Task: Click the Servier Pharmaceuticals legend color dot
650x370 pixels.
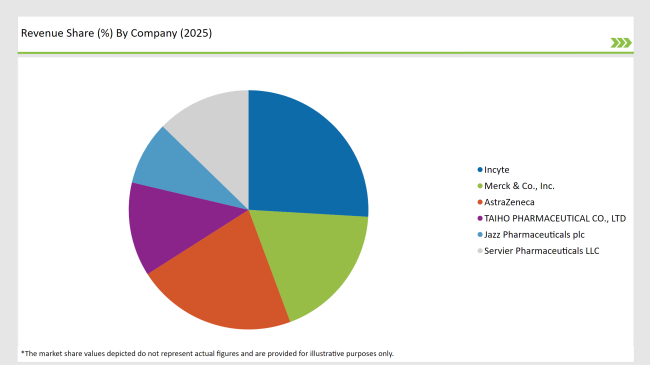Action: 480,251
